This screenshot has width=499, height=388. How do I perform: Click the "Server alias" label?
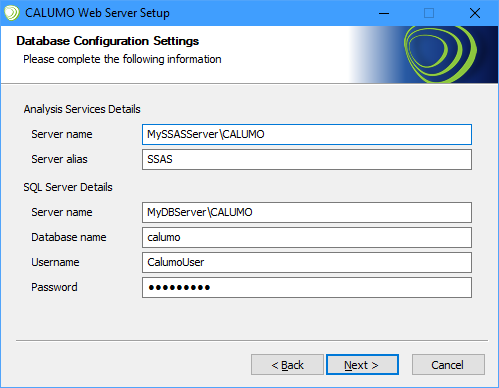pyautogui.click(x=59, y=159)
